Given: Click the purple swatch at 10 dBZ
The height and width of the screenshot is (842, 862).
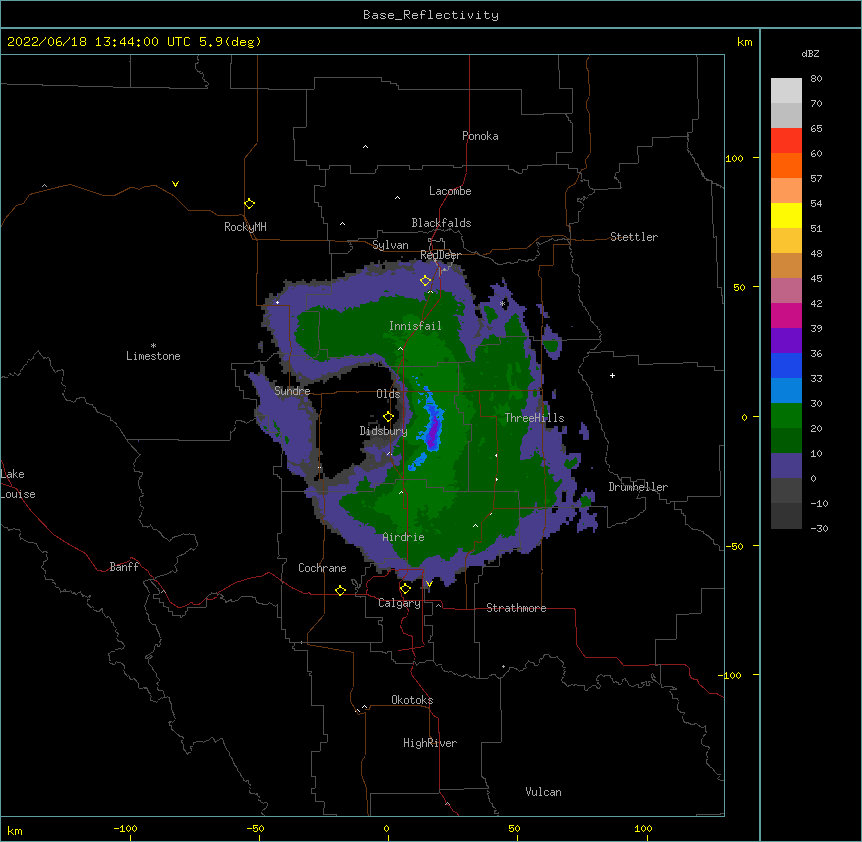Looking at the screenshot, I should point(786,466).
